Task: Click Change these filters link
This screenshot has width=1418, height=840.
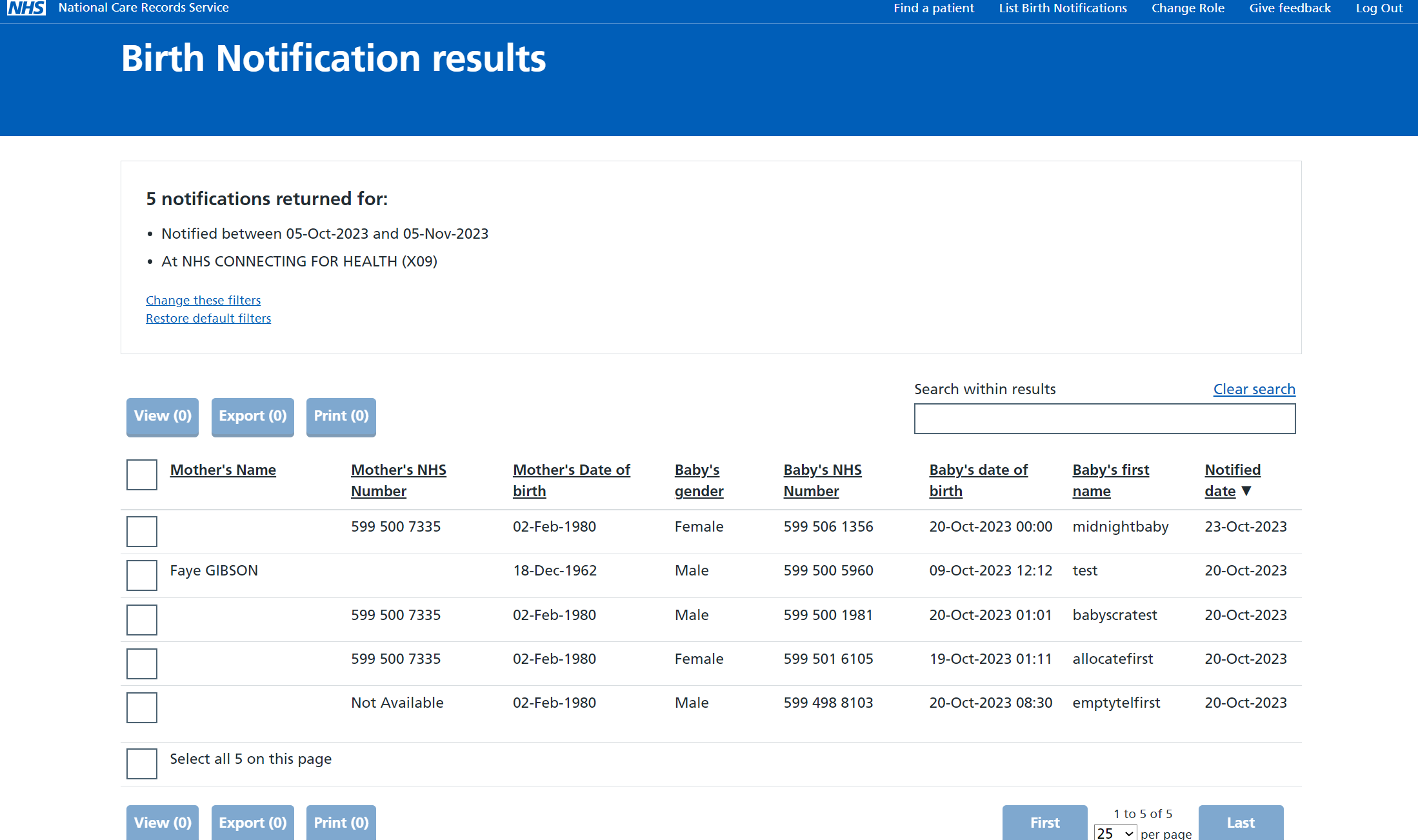Action: 203,300
